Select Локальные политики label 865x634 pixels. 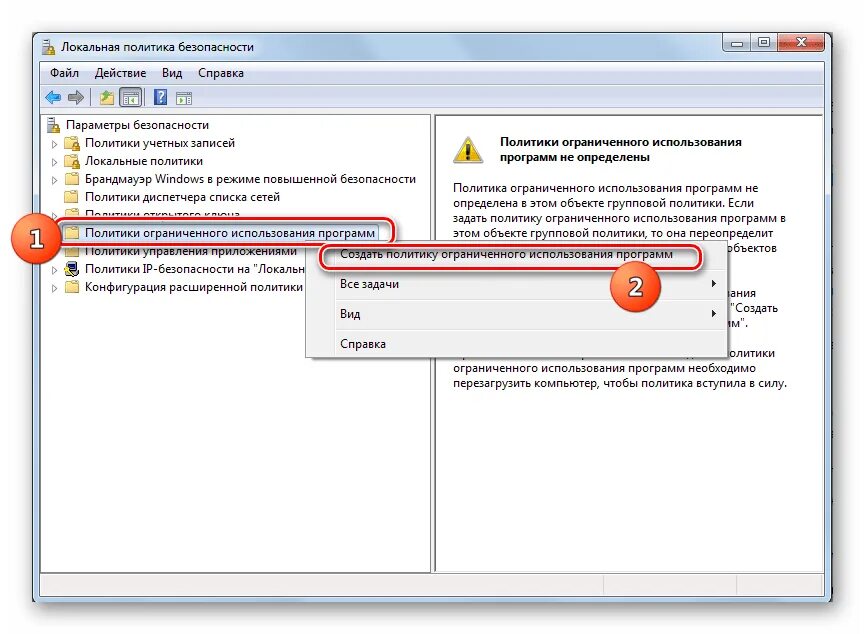[x=144, y=161]
